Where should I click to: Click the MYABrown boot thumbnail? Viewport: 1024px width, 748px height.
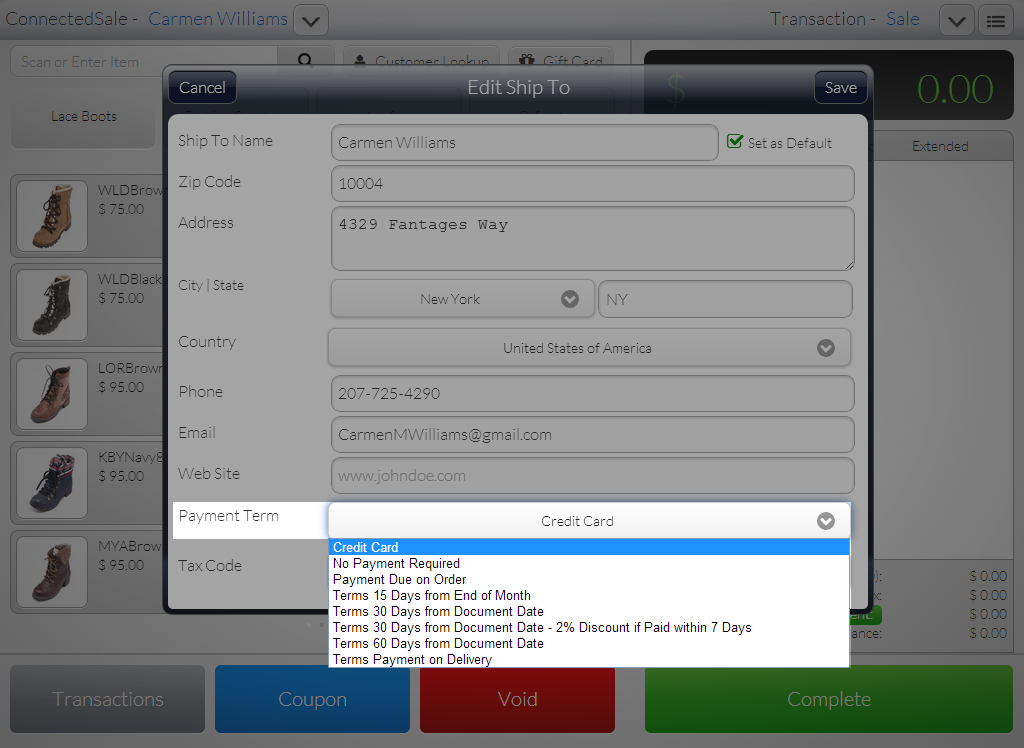[52, 572]
